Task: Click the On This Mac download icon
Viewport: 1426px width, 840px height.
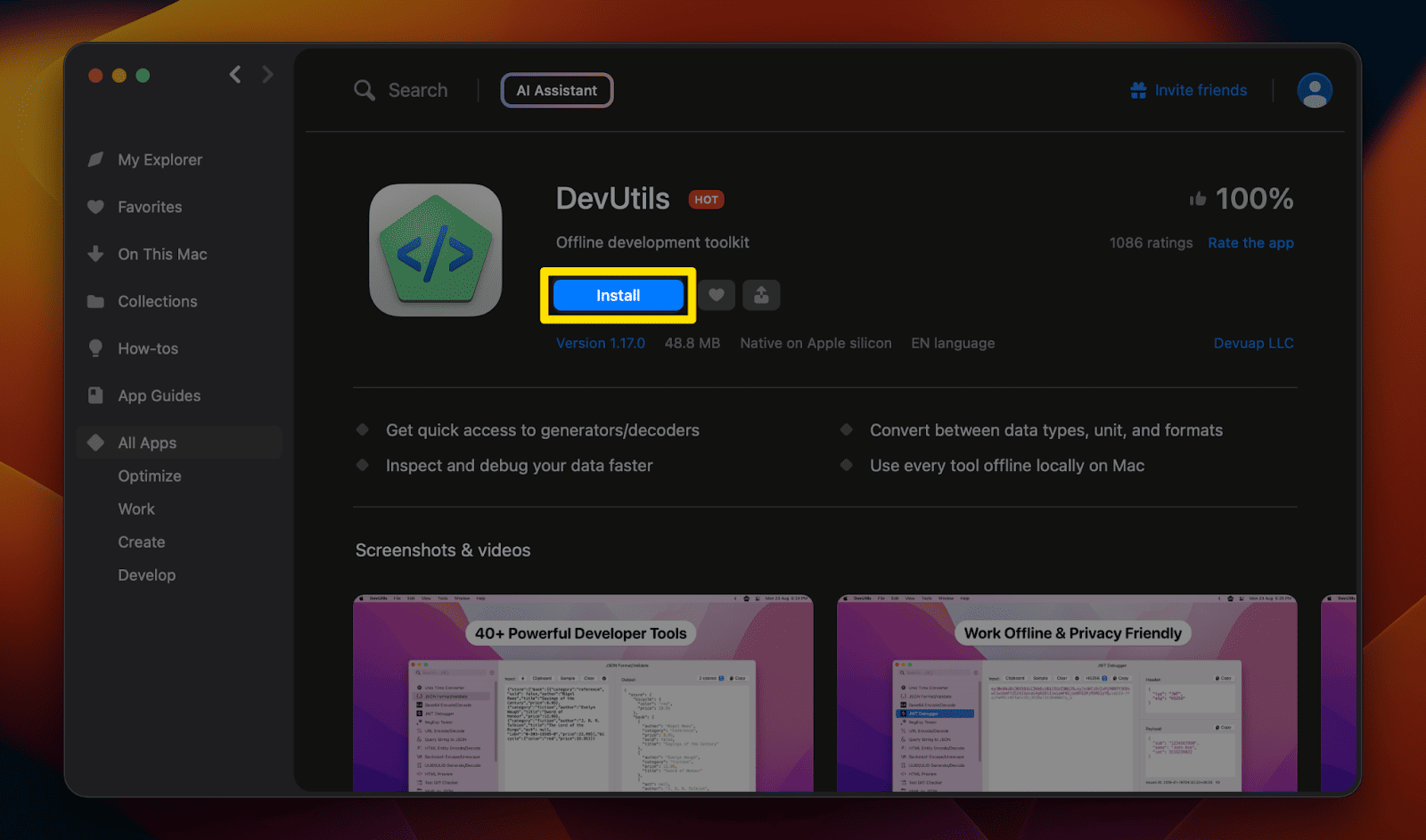Action: click(x=95, y=254)
